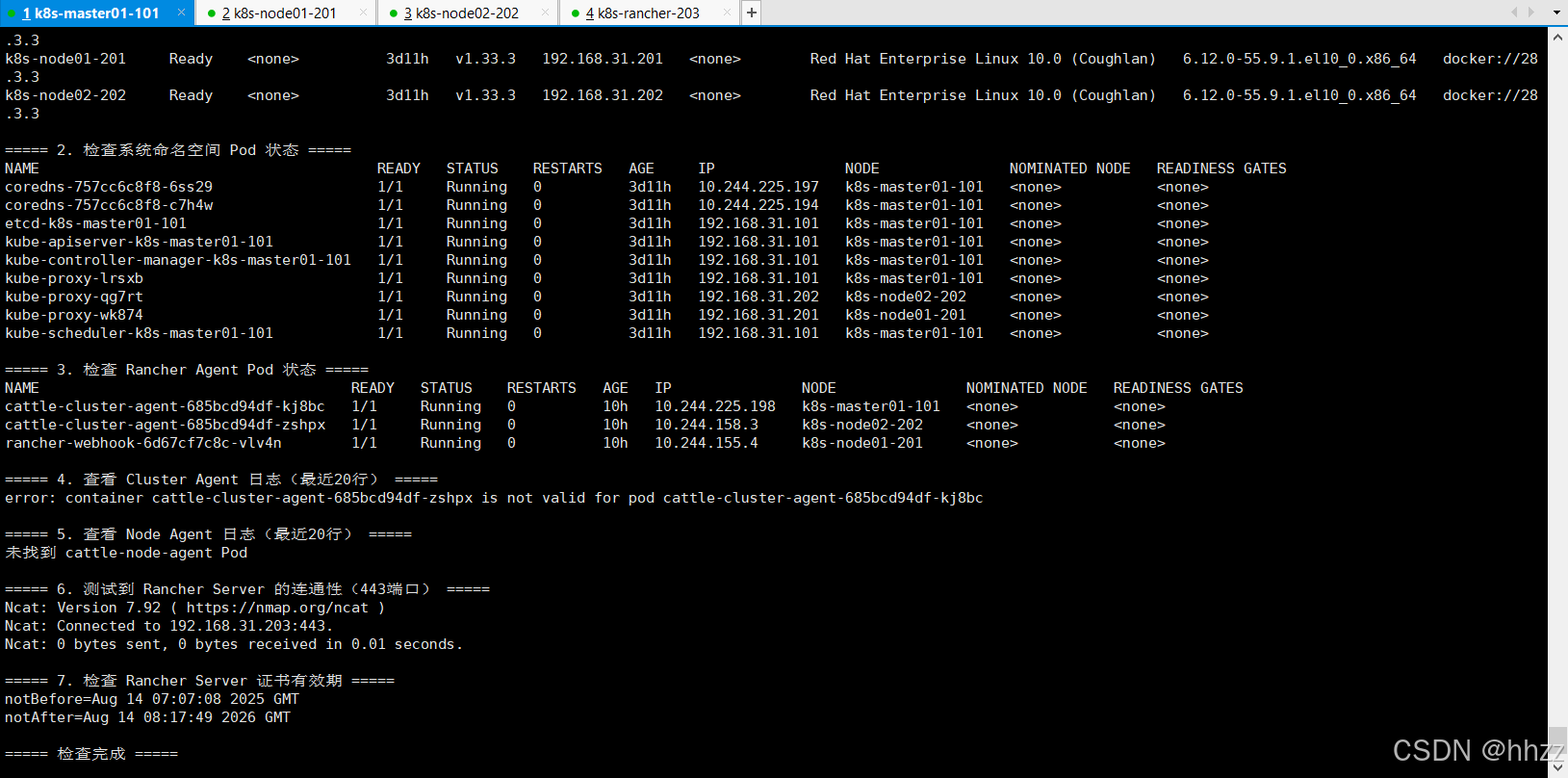Click cattle-cluster-agent-685bcd94df-zshpx in the pod list
Viewport: 1568px width, 778px height.
pos(165,425)
